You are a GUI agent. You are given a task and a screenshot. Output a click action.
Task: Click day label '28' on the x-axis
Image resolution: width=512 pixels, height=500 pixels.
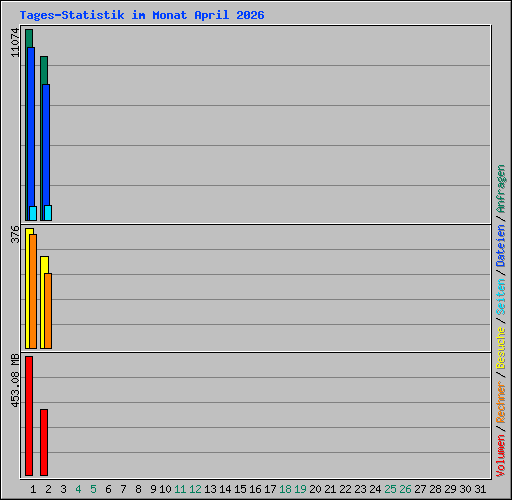[x=435, y=489]
